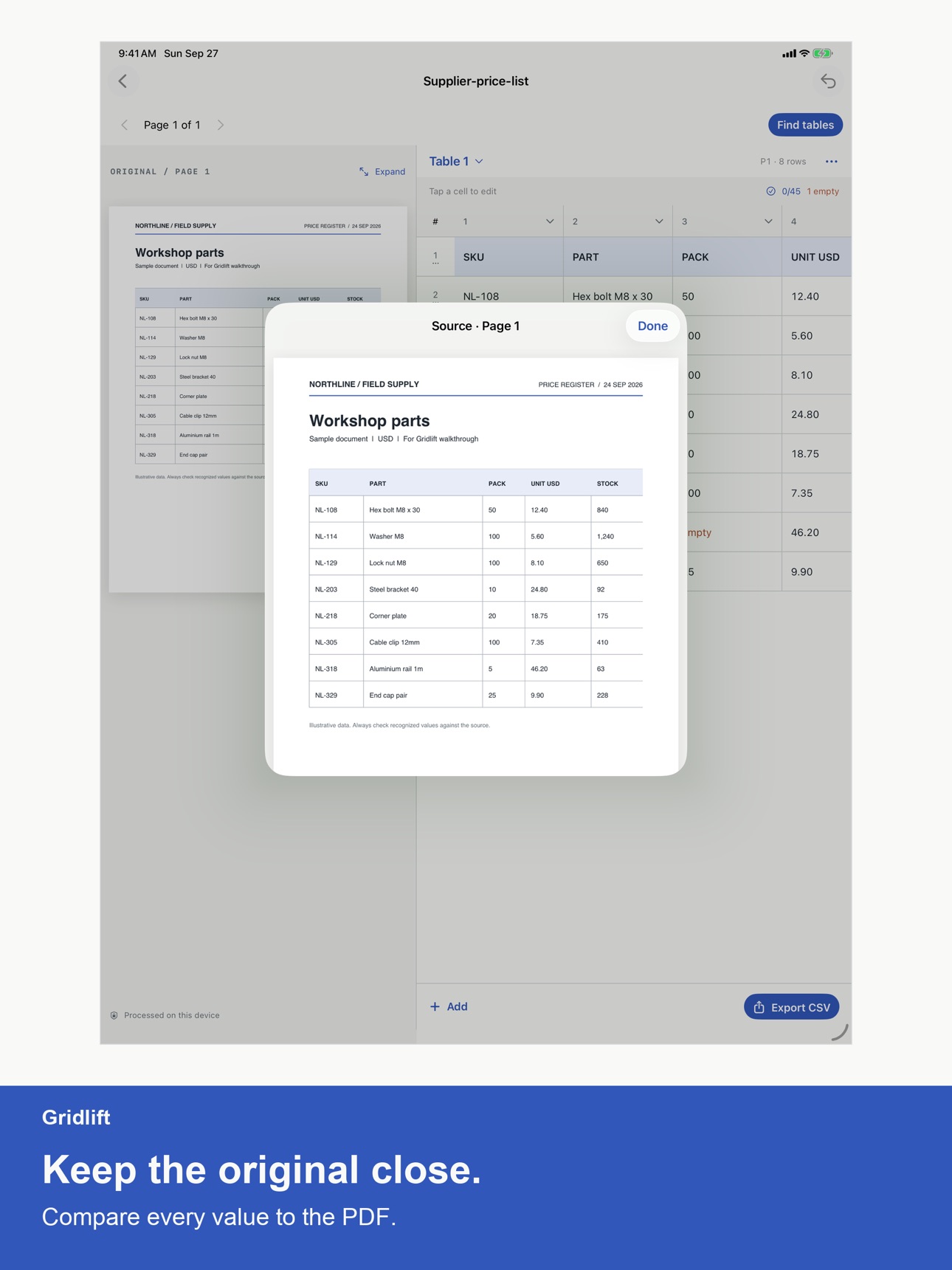Image resolution: width=952 pixels, height=1270 pixels.
Task: Export the table with Export CSV
Action: coord(791,1007)
